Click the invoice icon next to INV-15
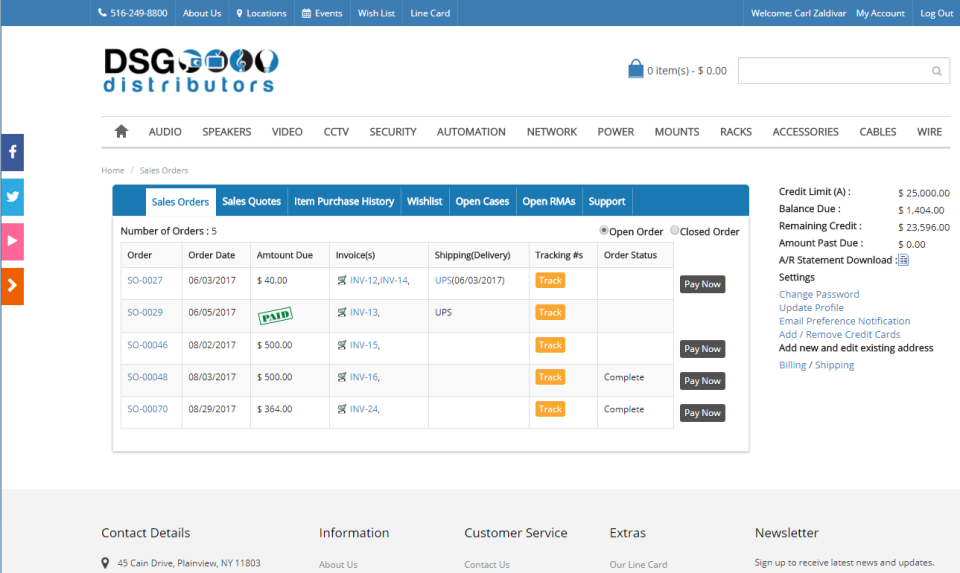This screenshot has width=960, height=573. point(342,345)
